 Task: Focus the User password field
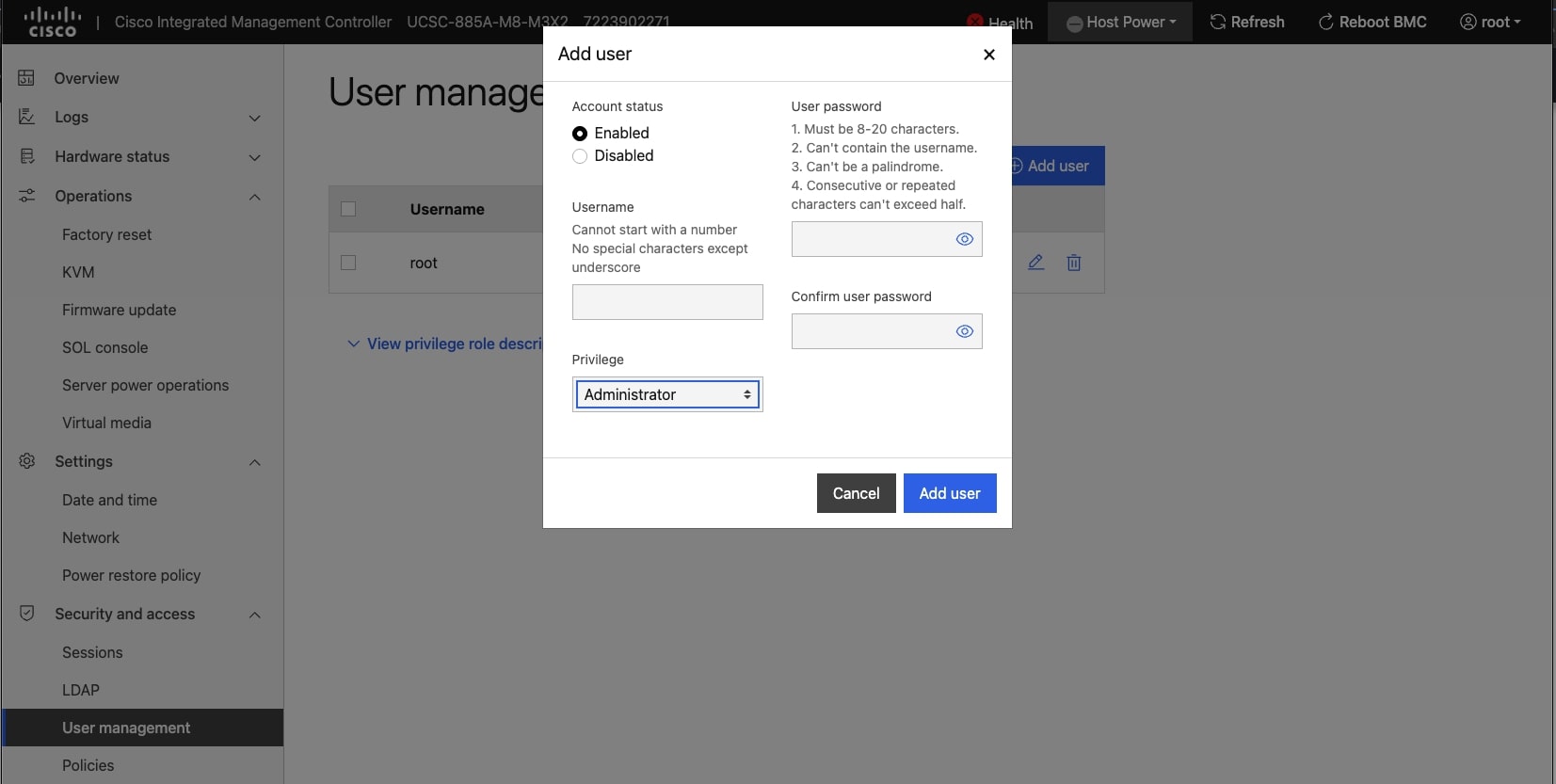887,239
